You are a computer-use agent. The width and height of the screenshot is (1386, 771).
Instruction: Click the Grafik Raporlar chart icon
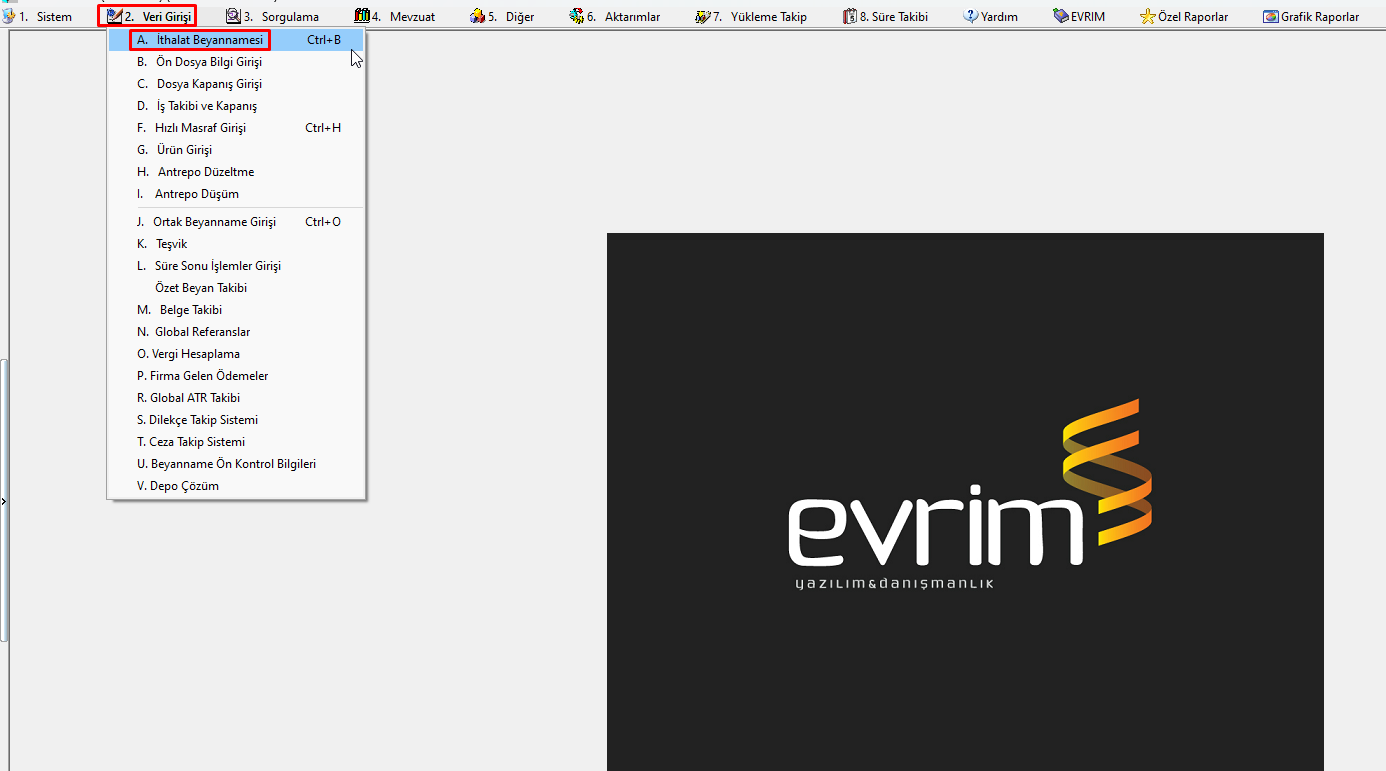(x=1271, y=16)
